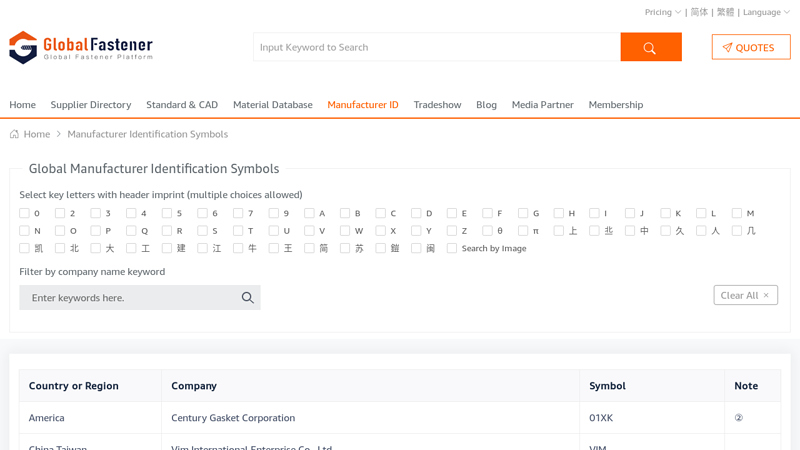Enable the letter Z checkbox
Screen dimensions: 800x450
[452, 231]
